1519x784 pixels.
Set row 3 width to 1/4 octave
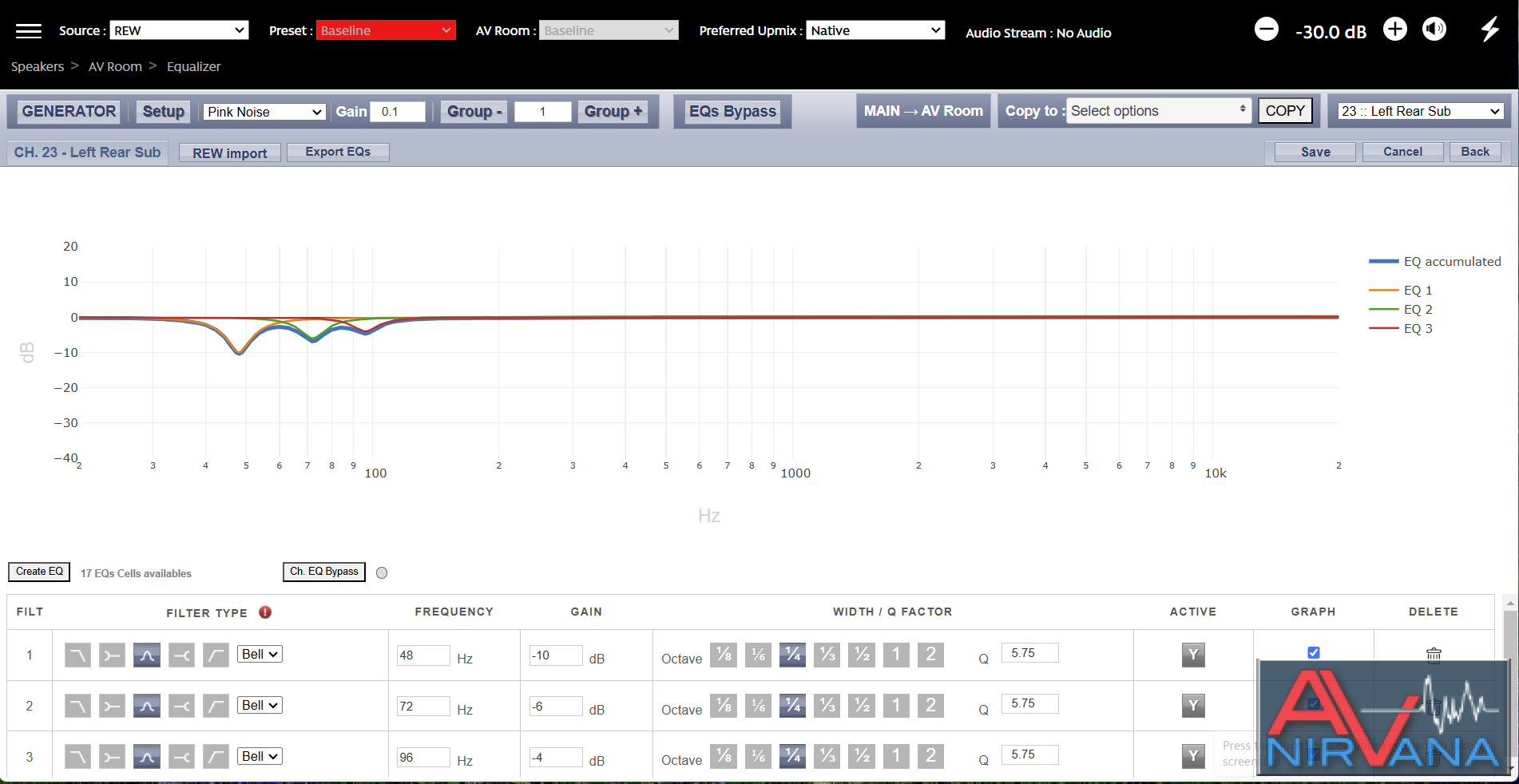pyautogui.click(x=792, y=755)
